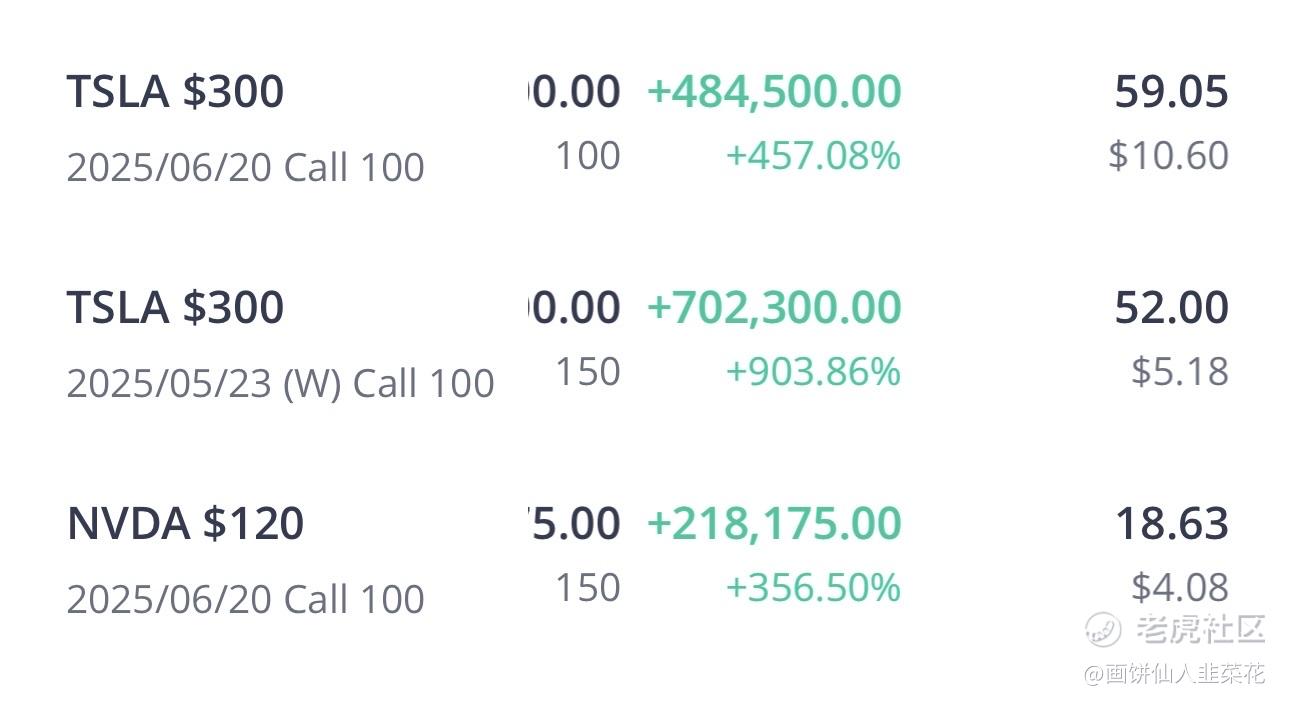Click the +457.08% gain percentage
This screenshot has width=1290, height=703.
pos(813,156)
